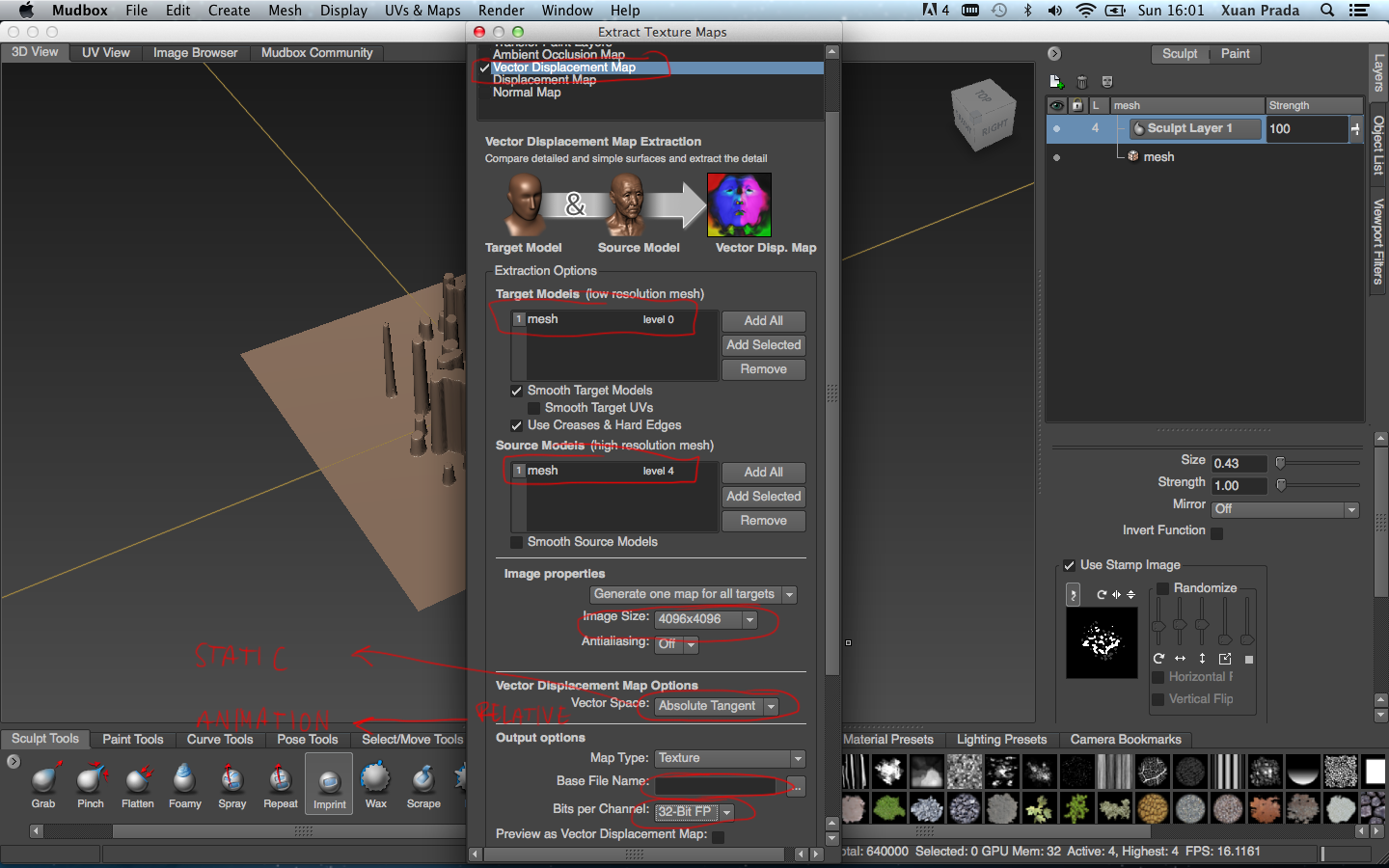This screenshot has height=868, width=1389.
Task: Select the Flatten sculpt tool
Action: (x=138, y=785)
